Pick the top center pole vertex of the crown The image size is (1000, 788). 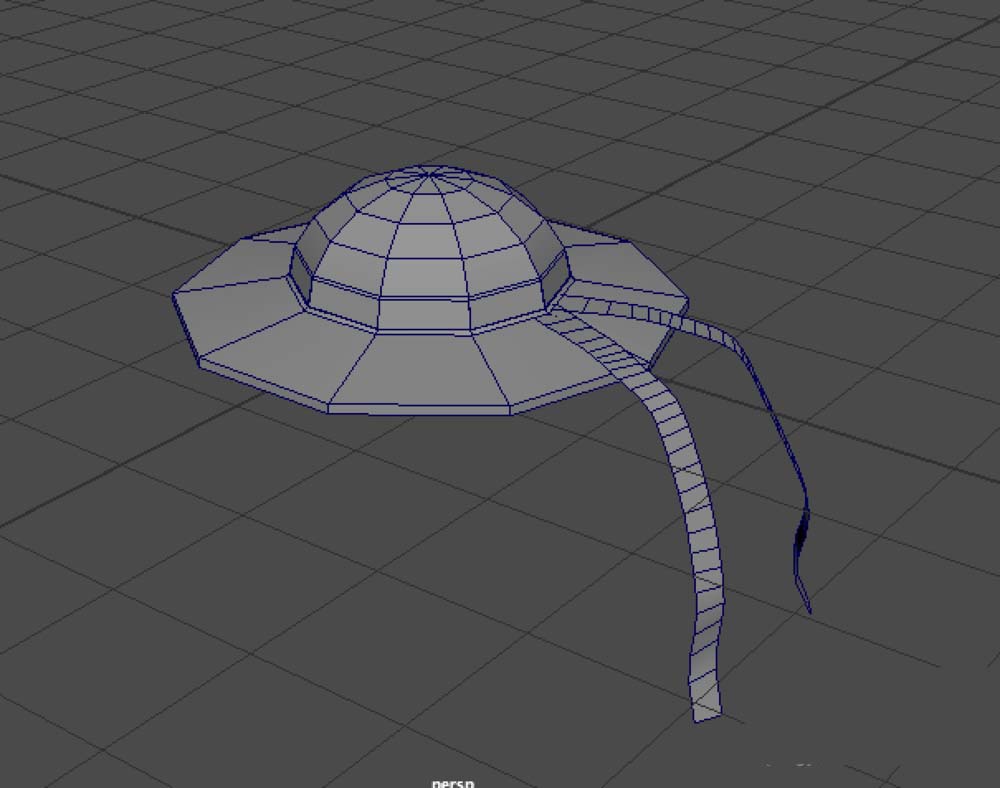click(431, 173)
